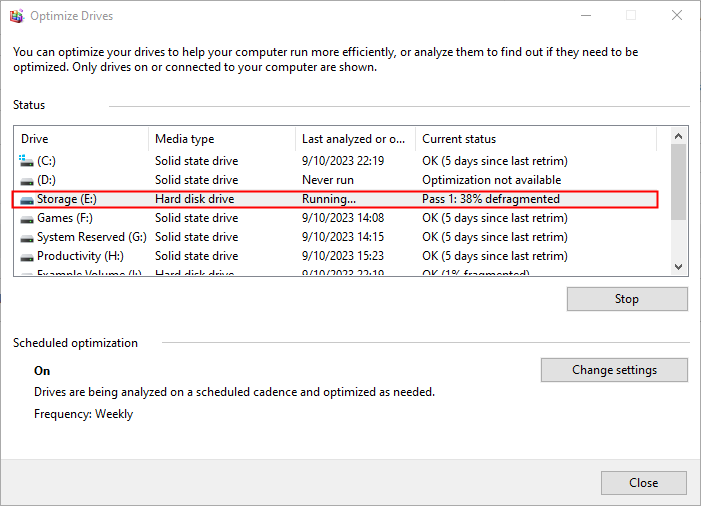Click the Never run entry for (D:)

(328, 180)
